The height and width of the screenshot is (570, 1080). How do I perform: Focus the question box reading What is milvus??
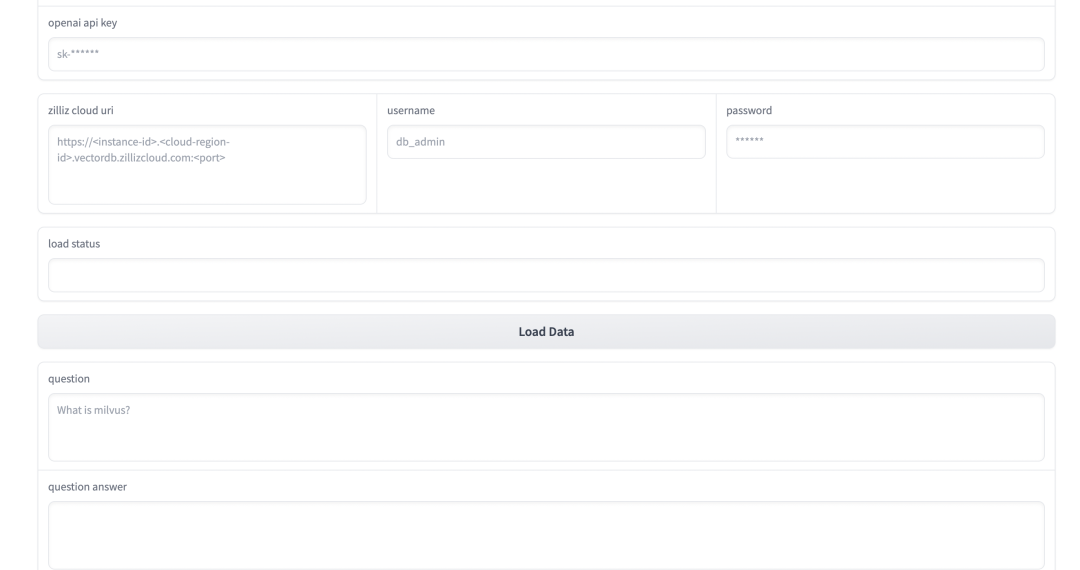[x=546, y=428]
